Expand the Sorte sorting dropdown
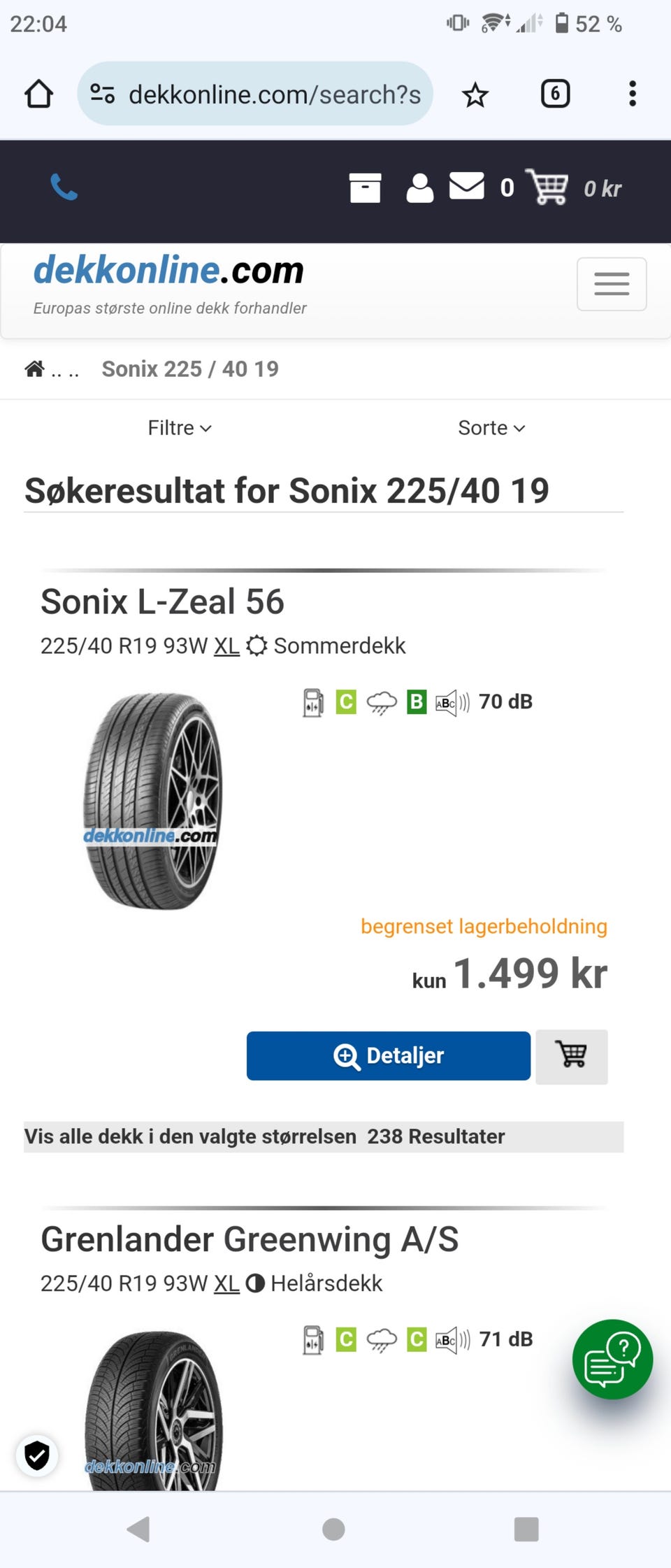 click(491, 427)
